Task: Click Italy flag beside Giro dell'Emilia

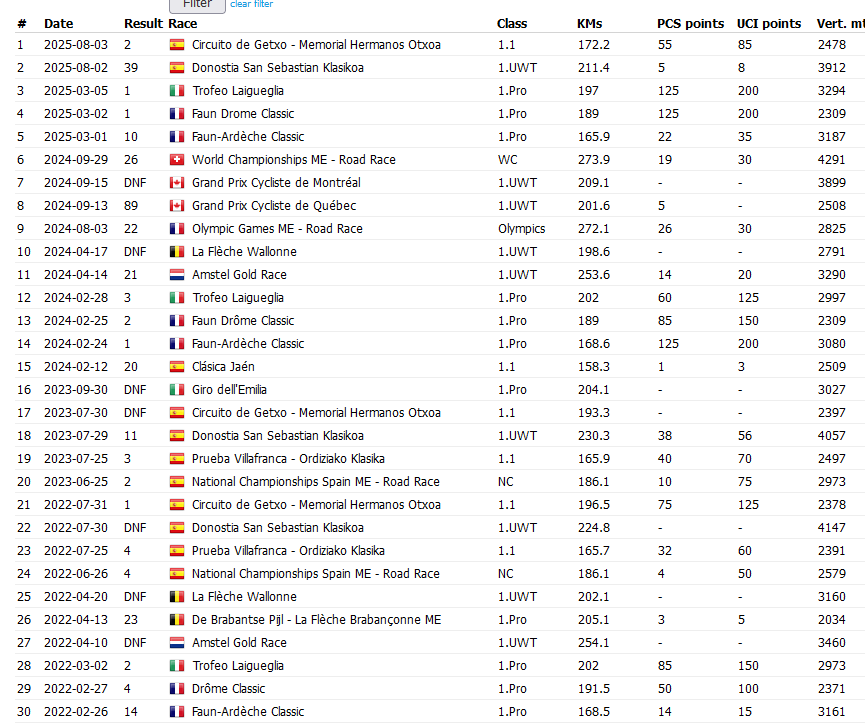Action: click(x=177, y=390)
